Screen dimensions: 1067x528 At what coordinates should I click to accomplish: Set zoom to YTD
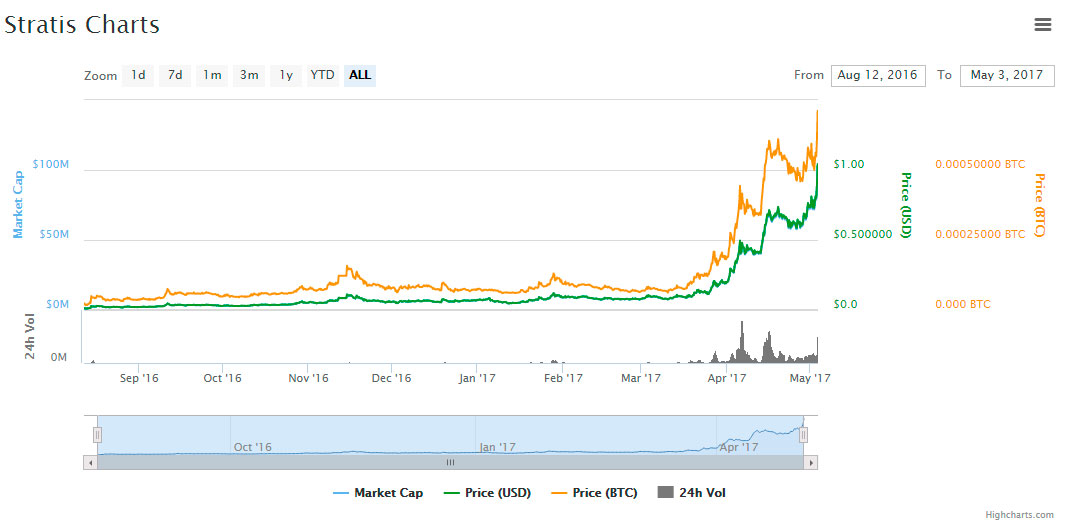point(323,76)
